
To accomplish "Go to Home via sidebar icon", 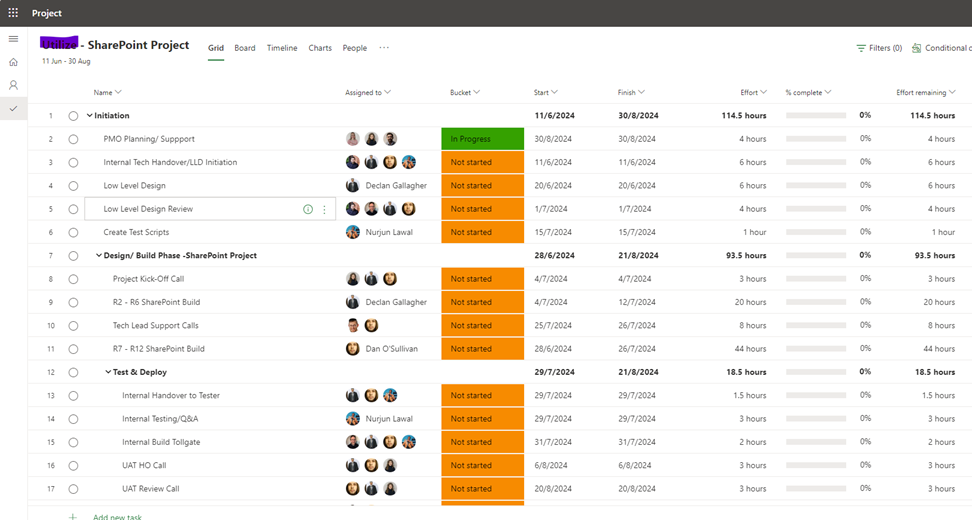I will [x=13, y=62].
